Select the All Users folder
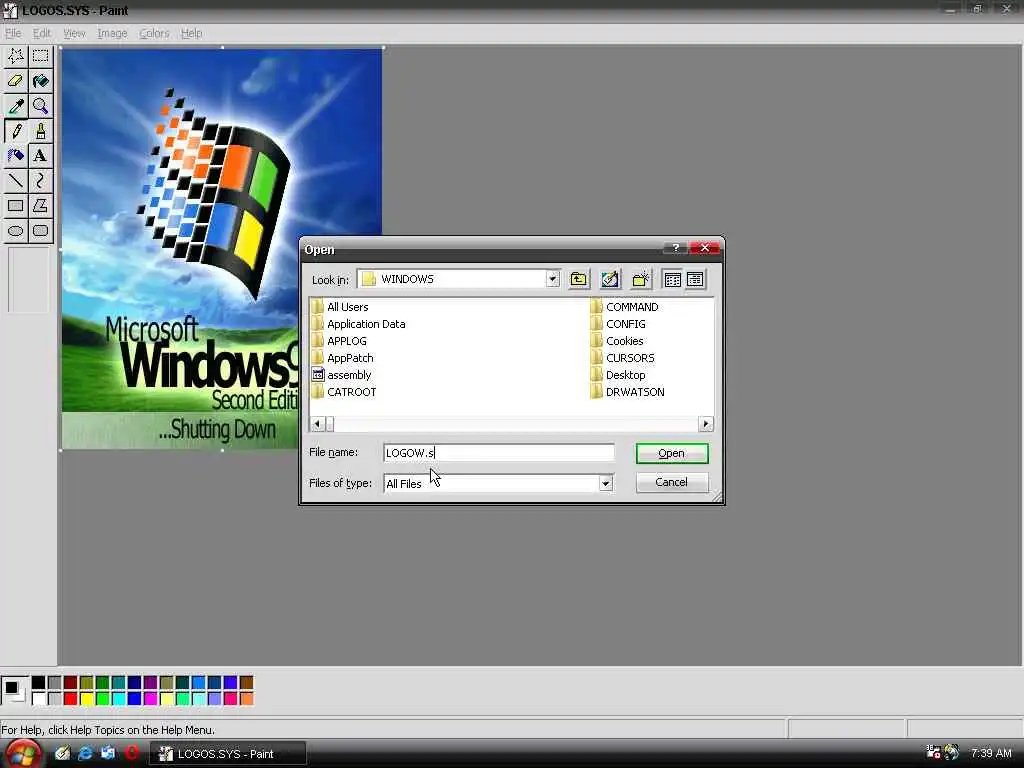1024x768 pixels. pyautogui.click(x=340, y=307)
